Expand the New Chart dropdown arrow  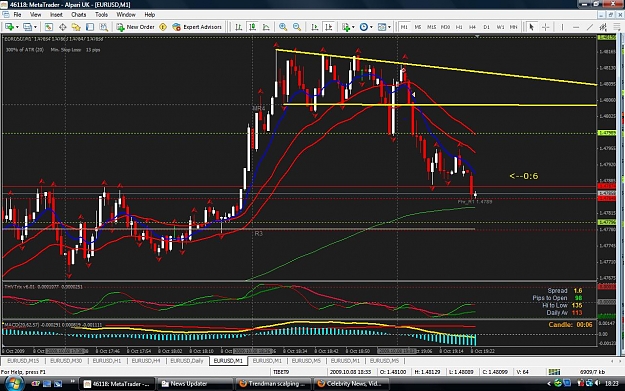[x=17, y=27]
